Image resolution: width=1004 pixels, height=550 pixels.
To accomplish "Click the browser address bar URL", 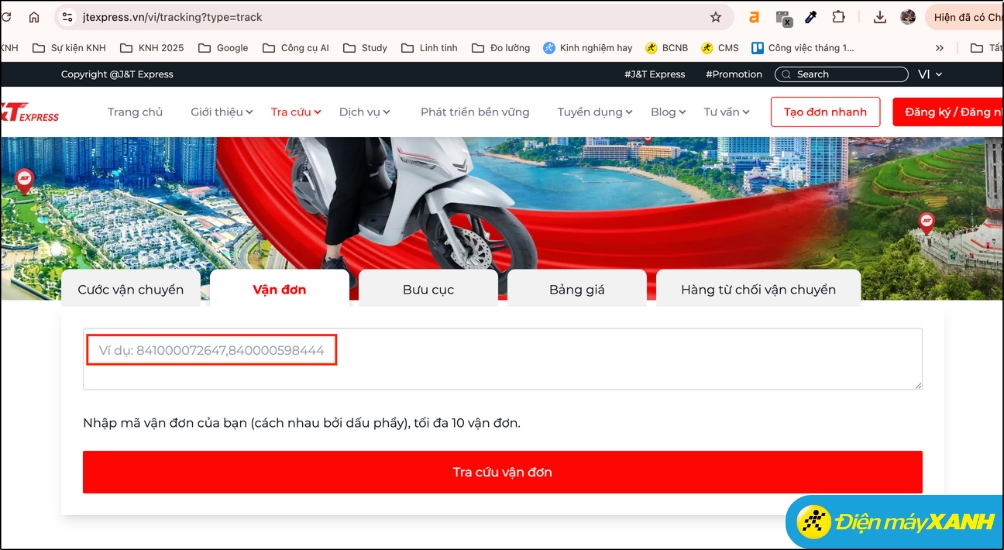I will 172,17.
